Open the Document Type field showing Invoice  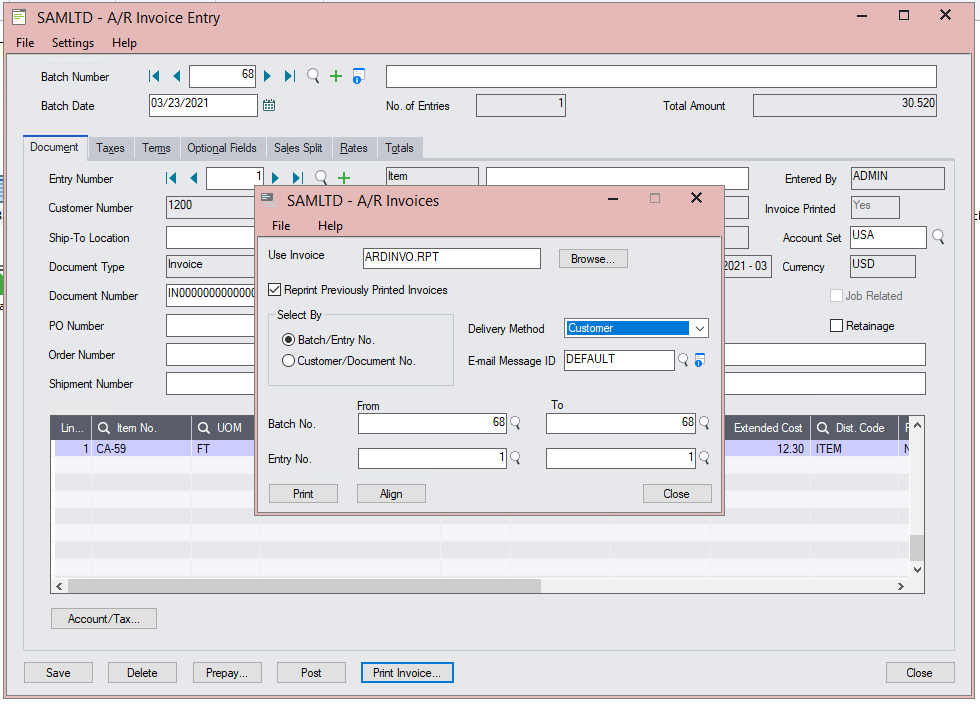[210, 265]
